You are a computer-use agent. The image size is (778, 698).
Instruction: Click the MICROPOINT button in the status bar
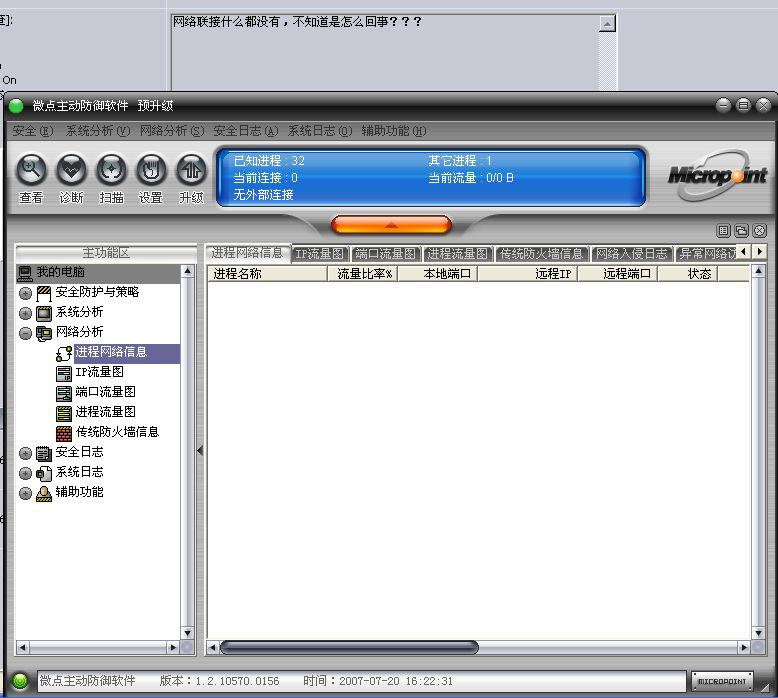tap(722, 681)
